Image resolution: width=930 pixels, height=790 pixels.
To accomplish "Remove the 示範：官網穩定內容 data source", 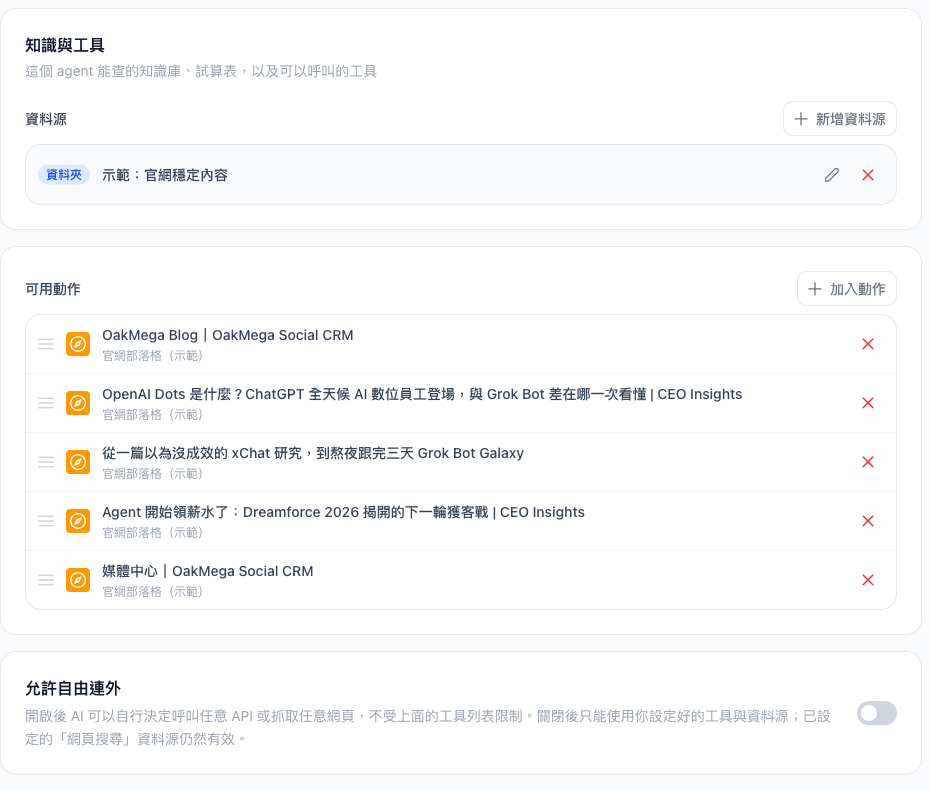I will [868, 175].
